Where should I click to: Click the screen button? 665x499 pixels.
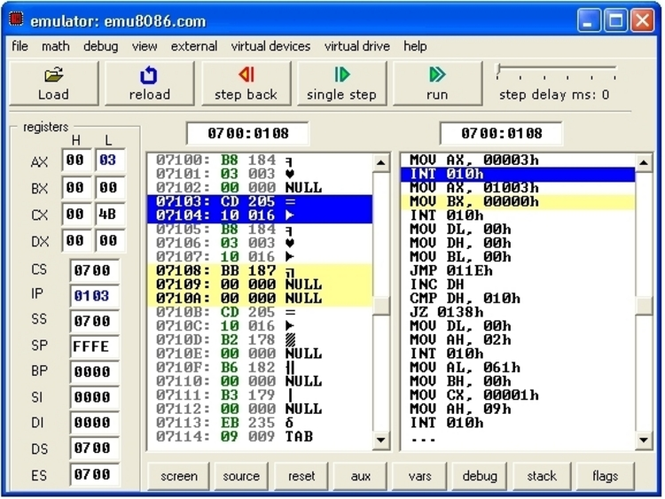tap(179, 476)
